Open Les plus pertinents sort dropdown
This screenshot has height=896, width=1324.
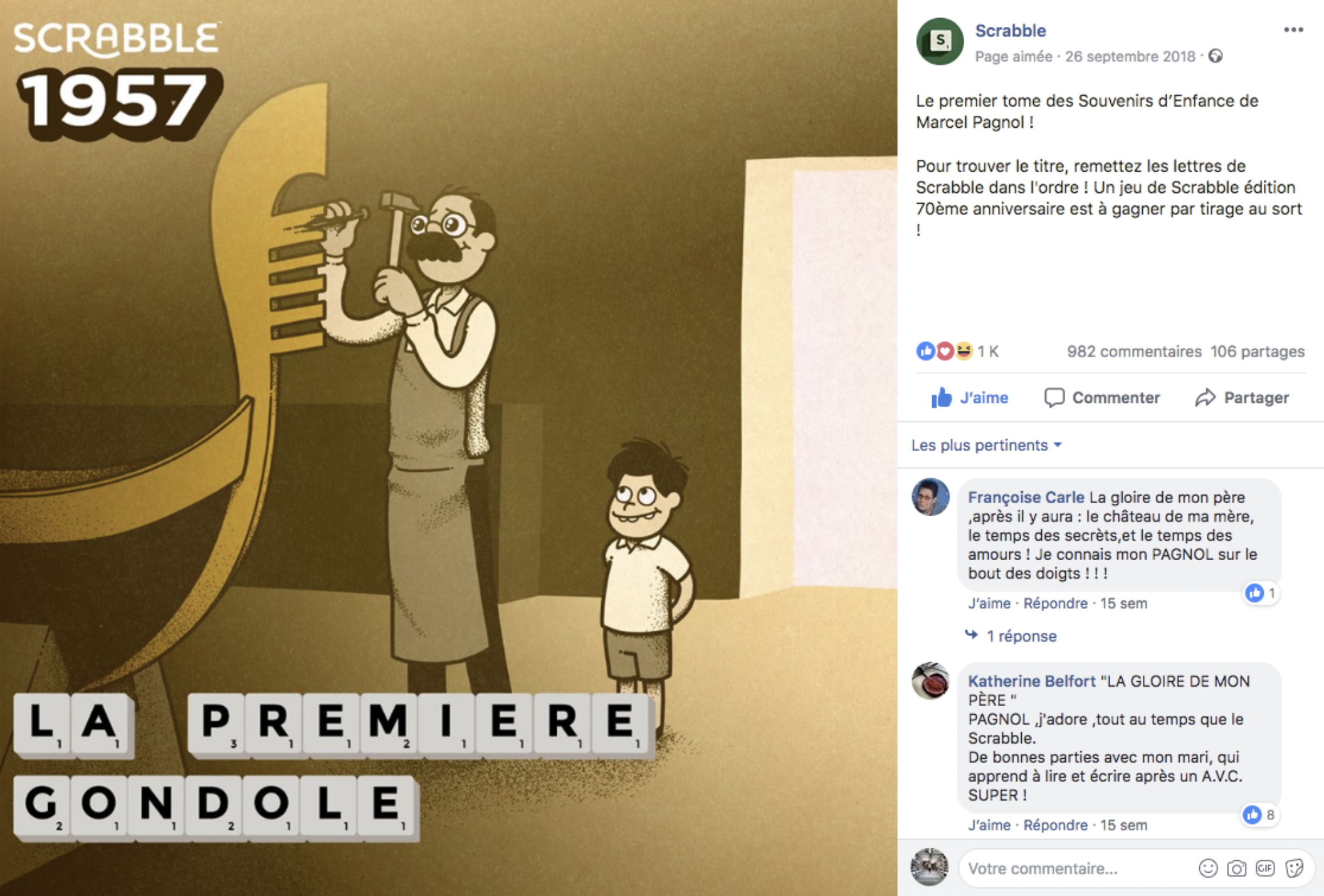(x=986, y=445)
